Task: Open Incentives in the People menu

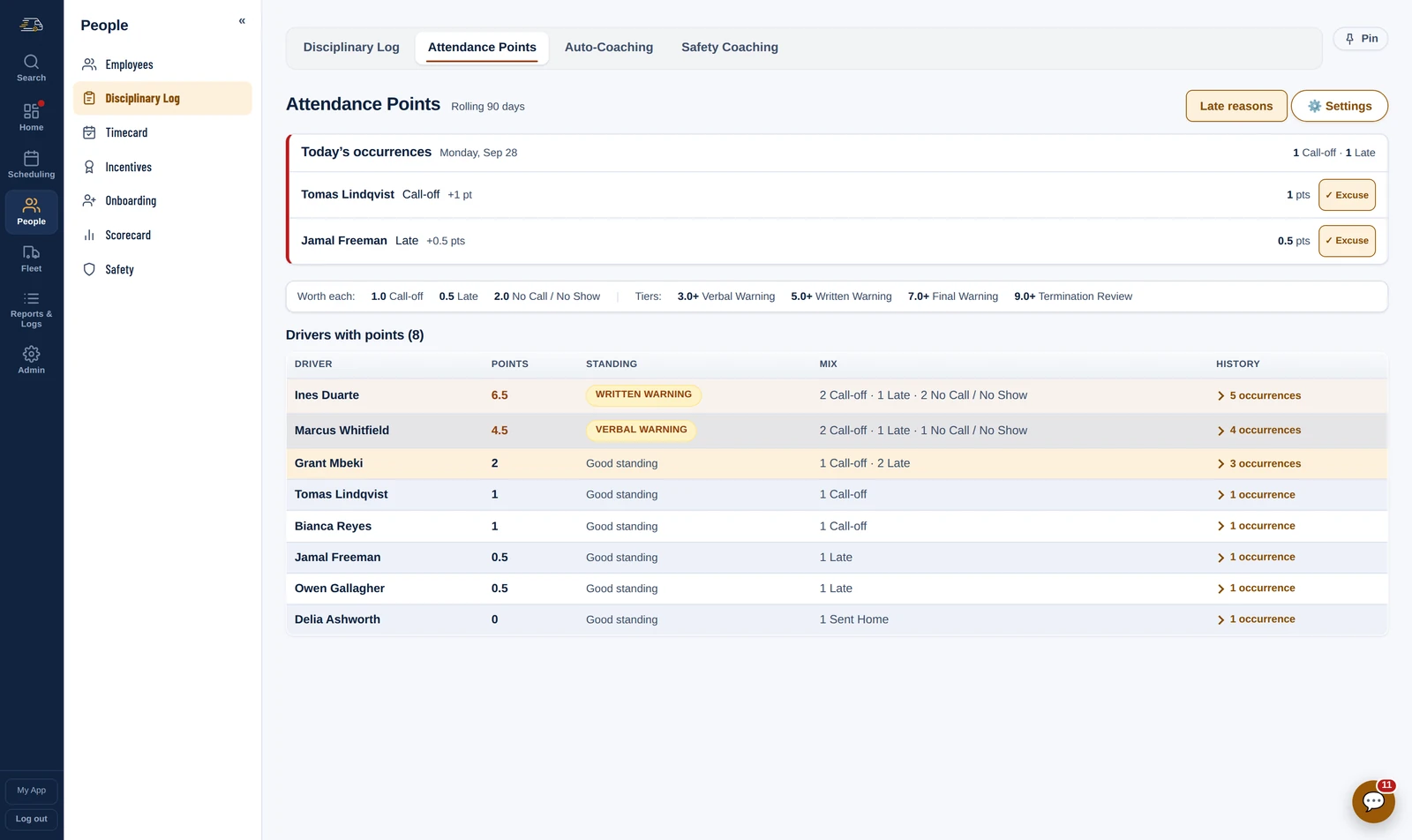Action: [162, 167]
